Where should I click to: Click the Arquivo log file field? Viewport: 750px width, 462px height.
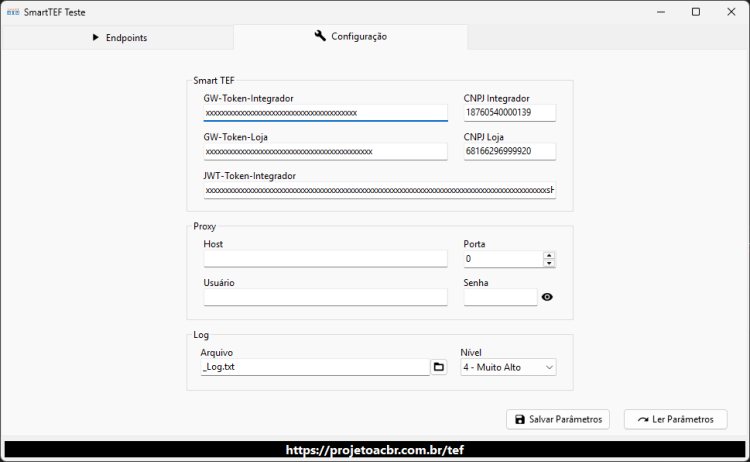click(315, 367)
